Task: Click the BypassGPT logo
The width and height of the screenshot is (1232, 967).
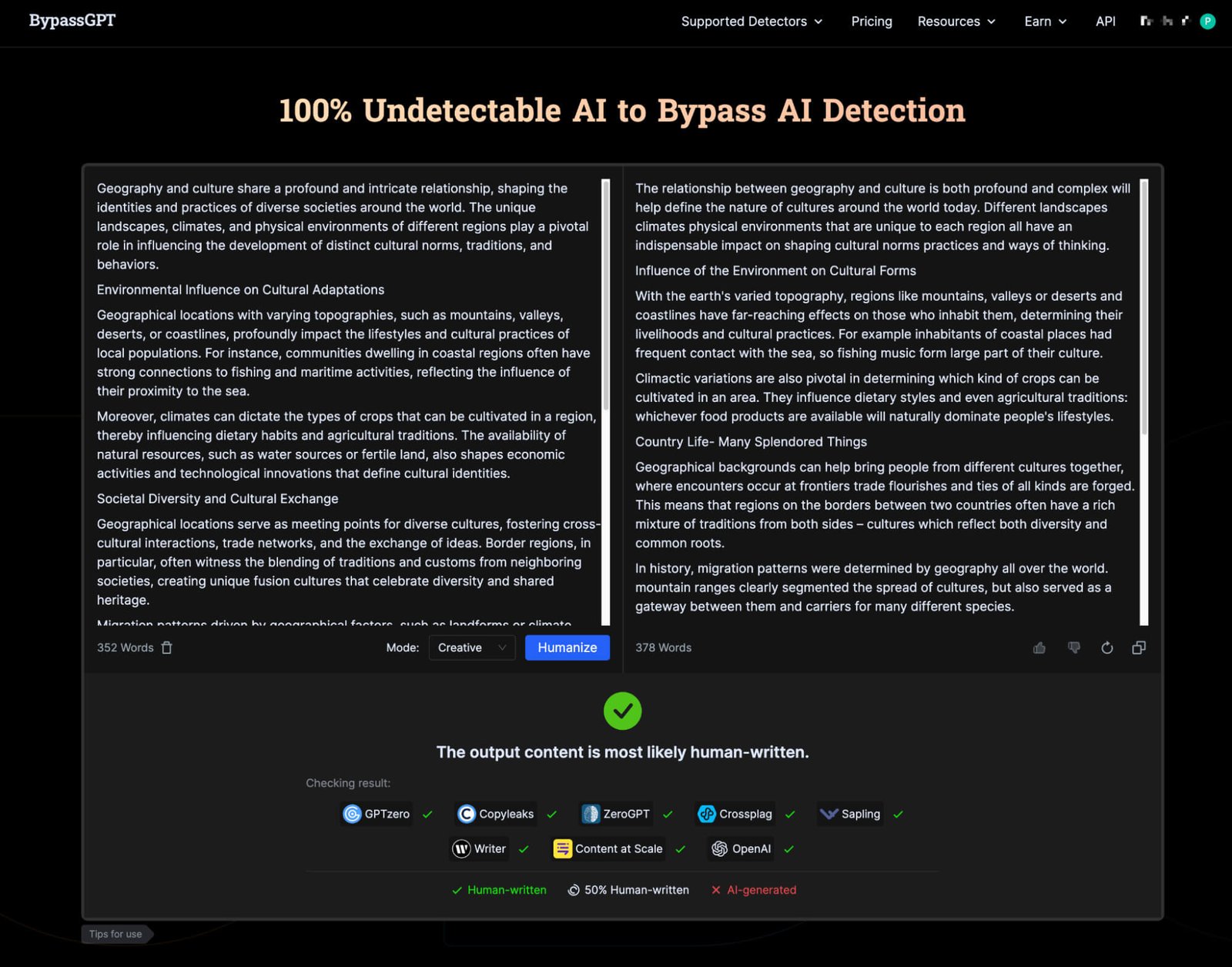Action: (72, 21)
